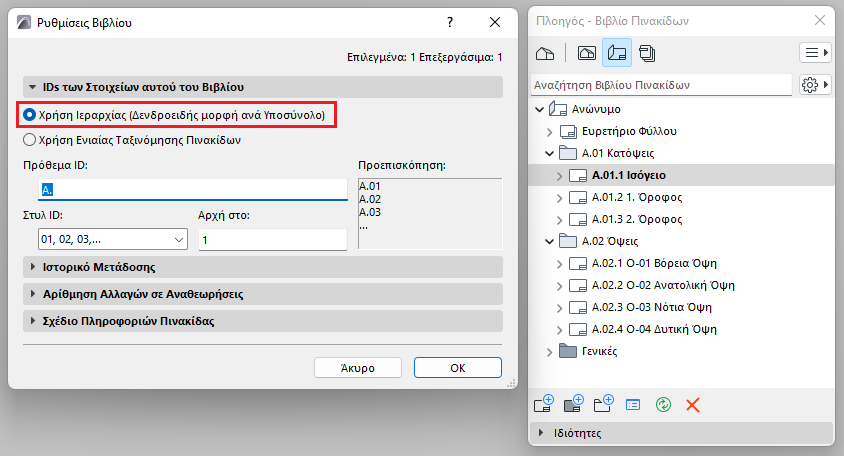Switch Navigator to View Map
This screenshot has width=844, height=456.
coord(587,53)
